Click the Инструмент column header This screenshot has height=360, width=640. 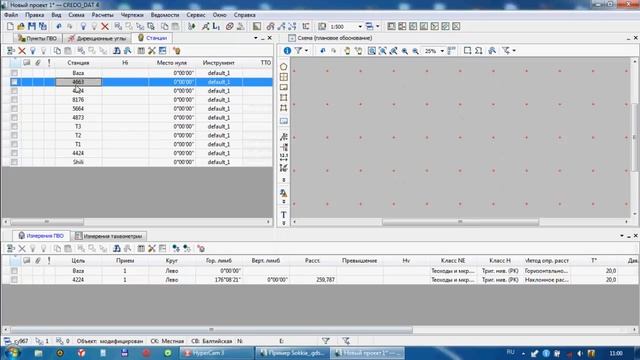219,63
